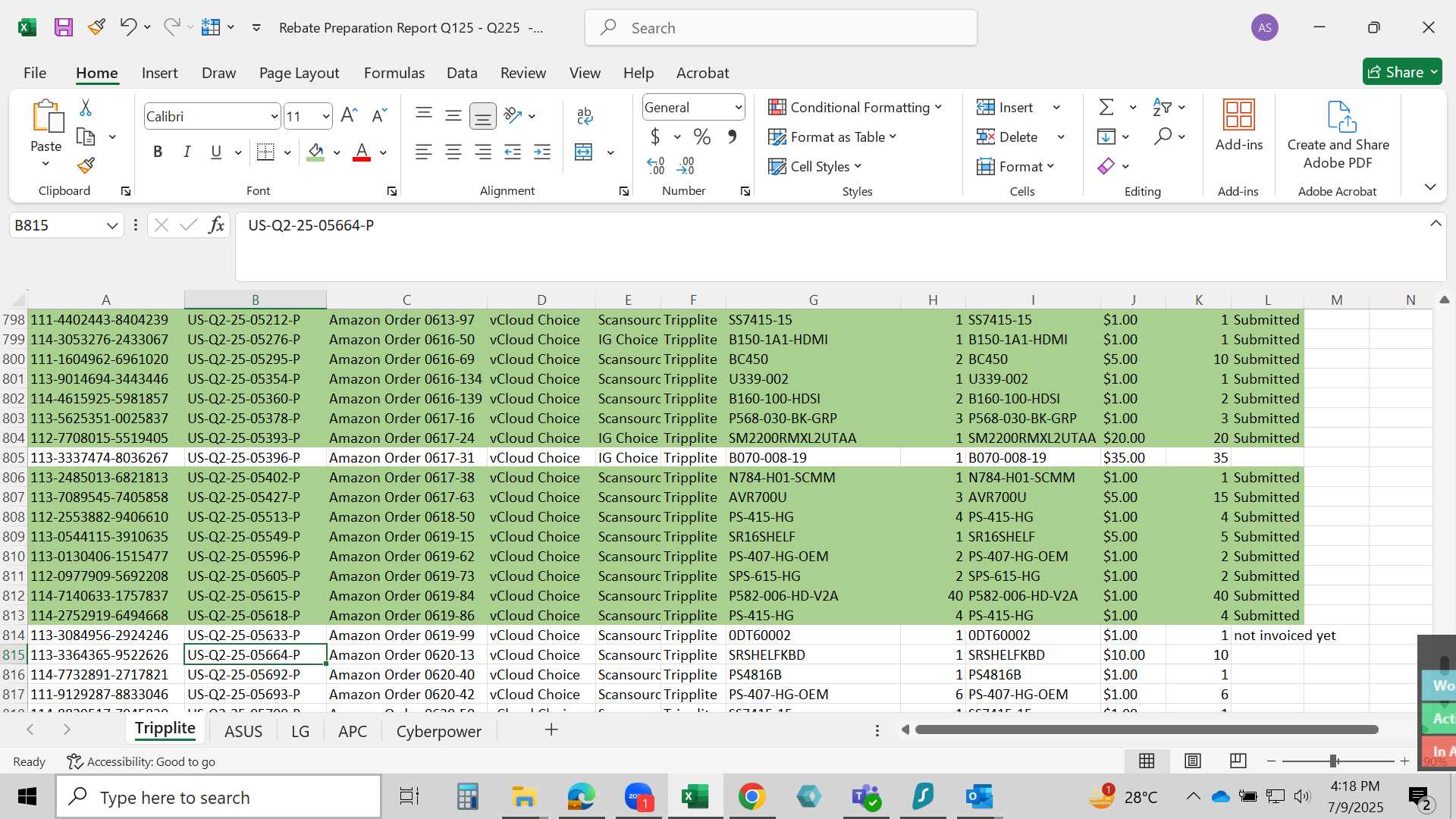The width and height of the screenshot is (1456, 819).
Task: Expand Format as Table dropdown
Action: coord(893,136)
